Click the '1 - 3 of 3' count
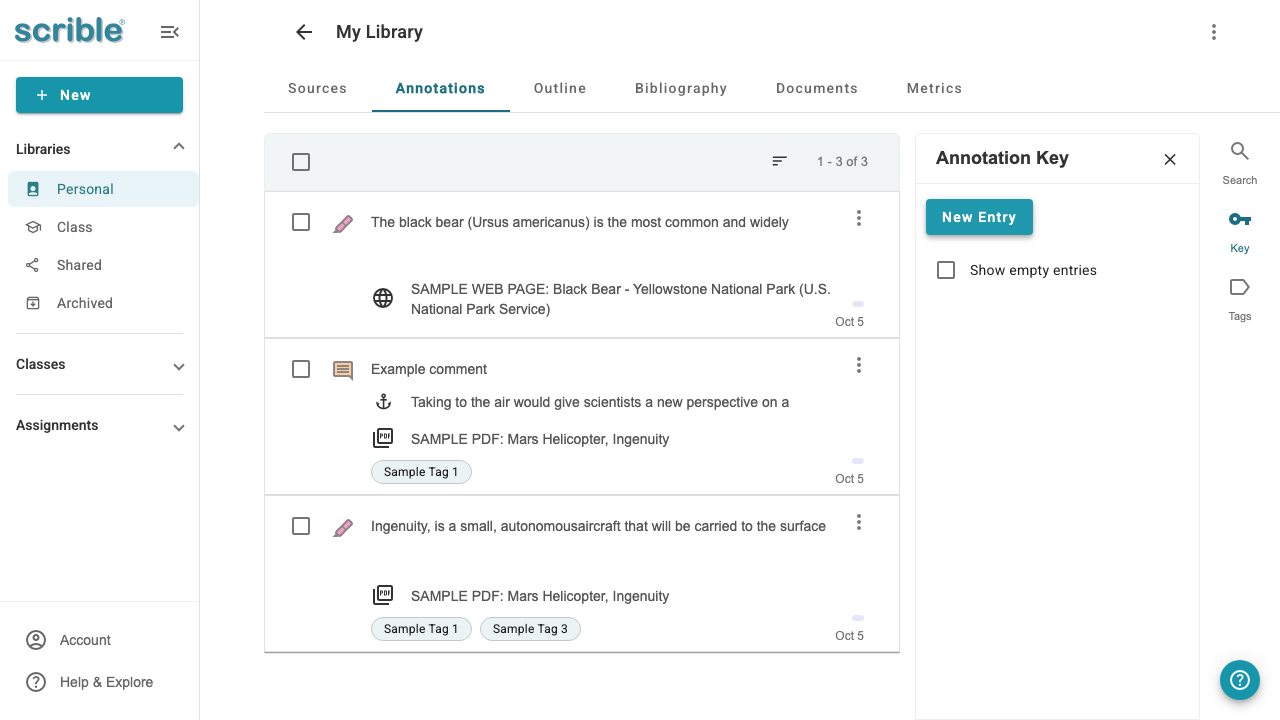Image resolution: width=1280 pixels, height=720 pixels. pyautogui.click(x=842, y=161)
